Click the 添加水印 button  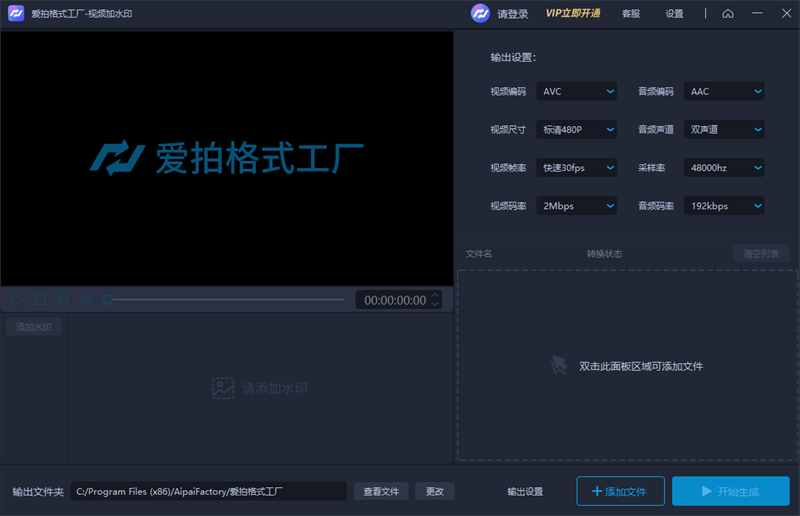(x=34, y=327)
